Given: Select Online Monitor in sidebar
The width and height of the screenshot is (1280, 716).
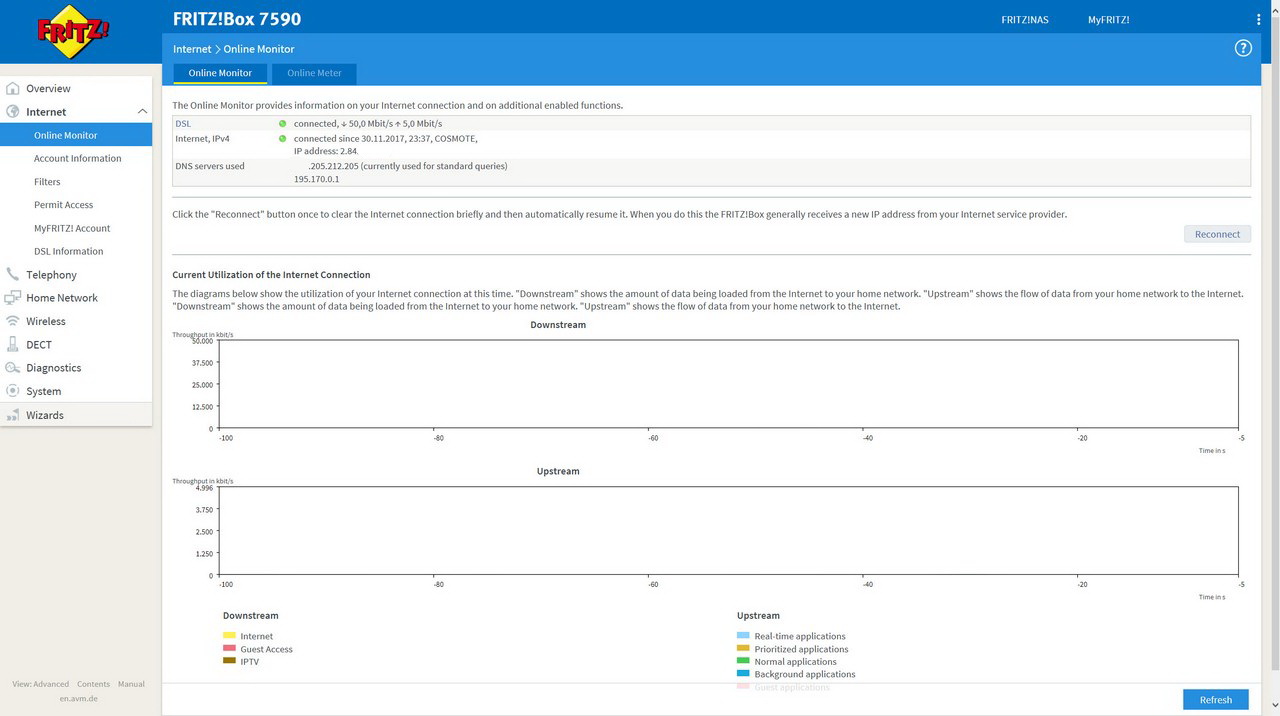Looking at the screenshot, I should pos(76,135).
